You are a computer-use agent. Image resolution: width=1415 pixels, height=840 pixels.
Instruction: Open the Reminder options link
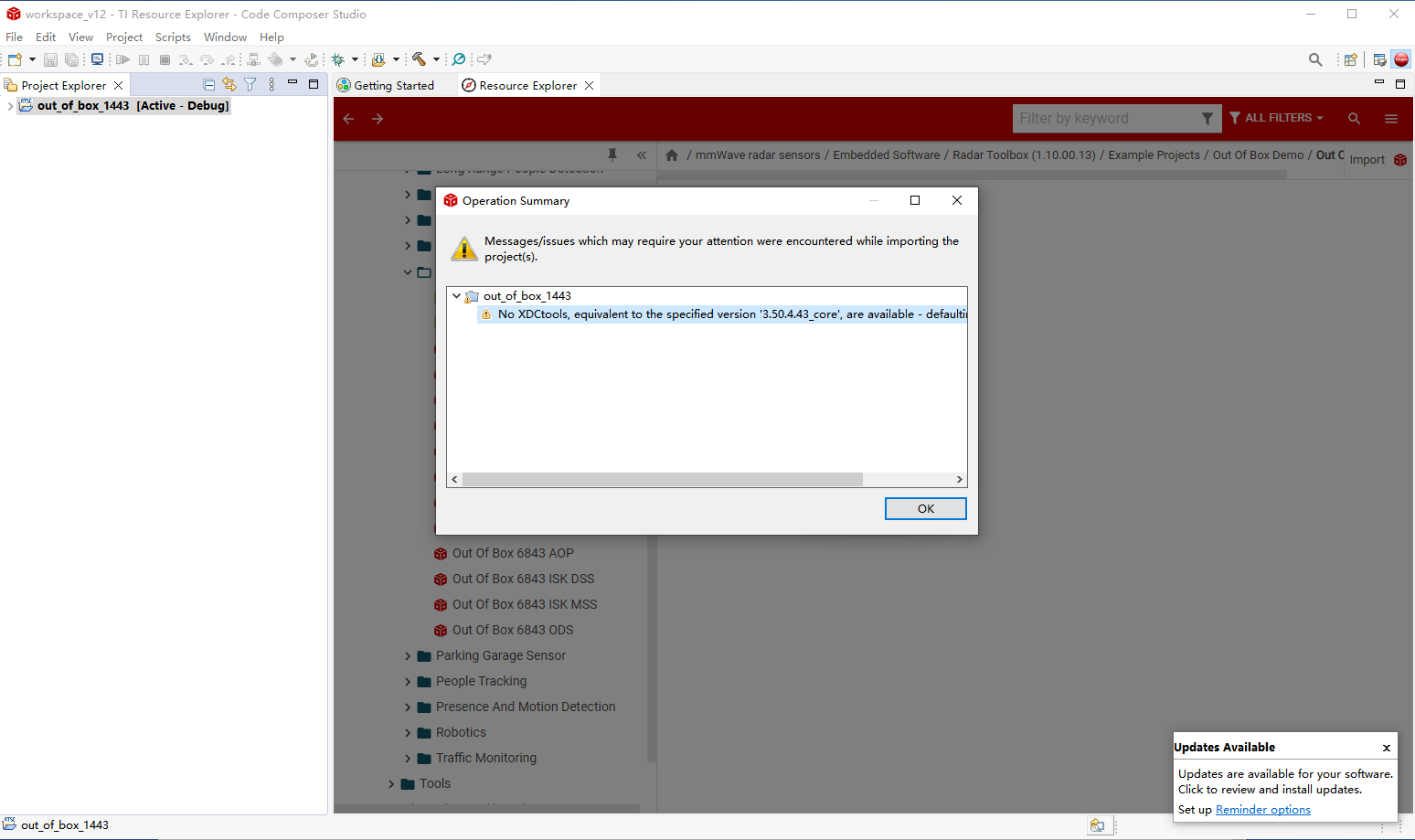(x=1263, y=810)
